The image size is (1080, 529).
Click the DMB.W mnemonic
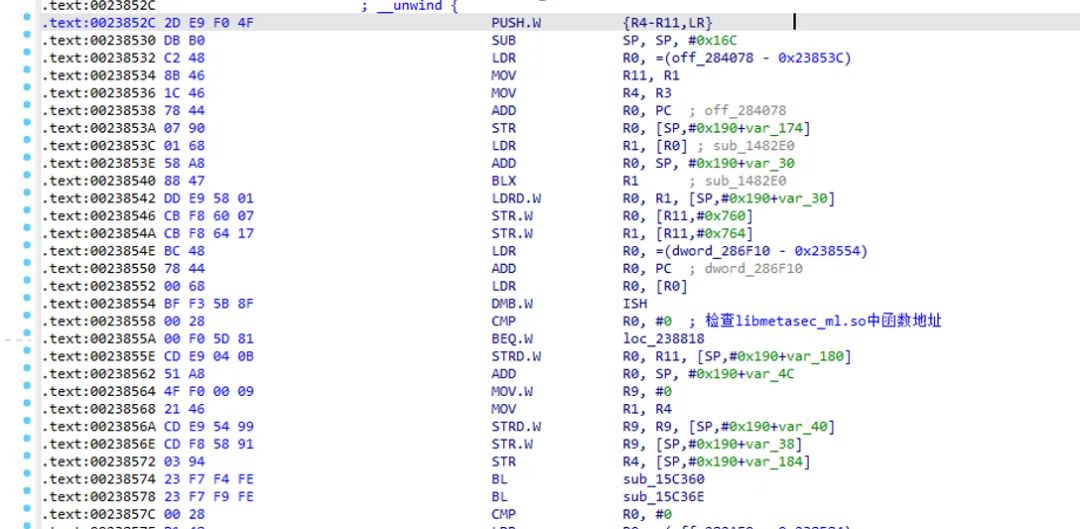point(512,304)
